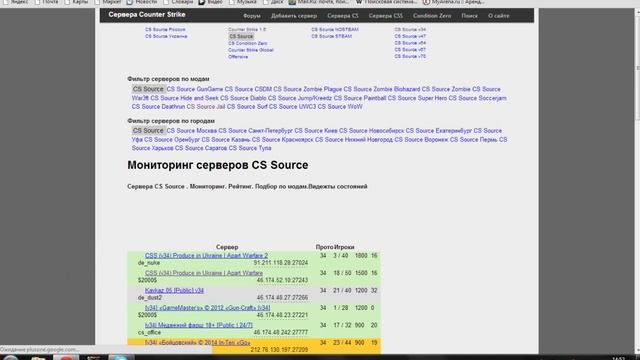Open the «Бойцовский» © 2014 server link
Screen dimensions: 640x360
click(198, 343)
